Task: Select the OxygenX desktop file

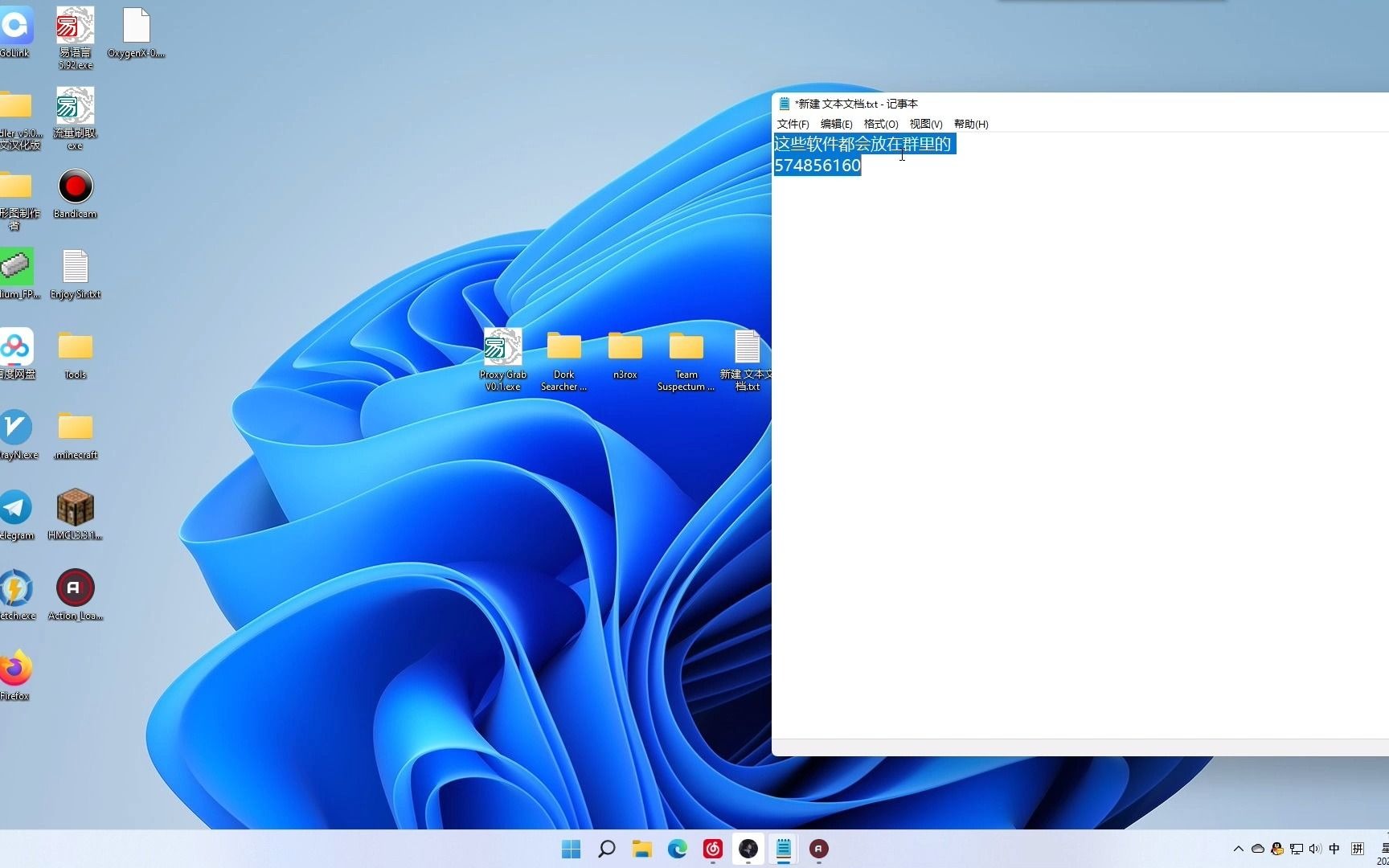Action: pyautogui.click(x=136, y=33)
